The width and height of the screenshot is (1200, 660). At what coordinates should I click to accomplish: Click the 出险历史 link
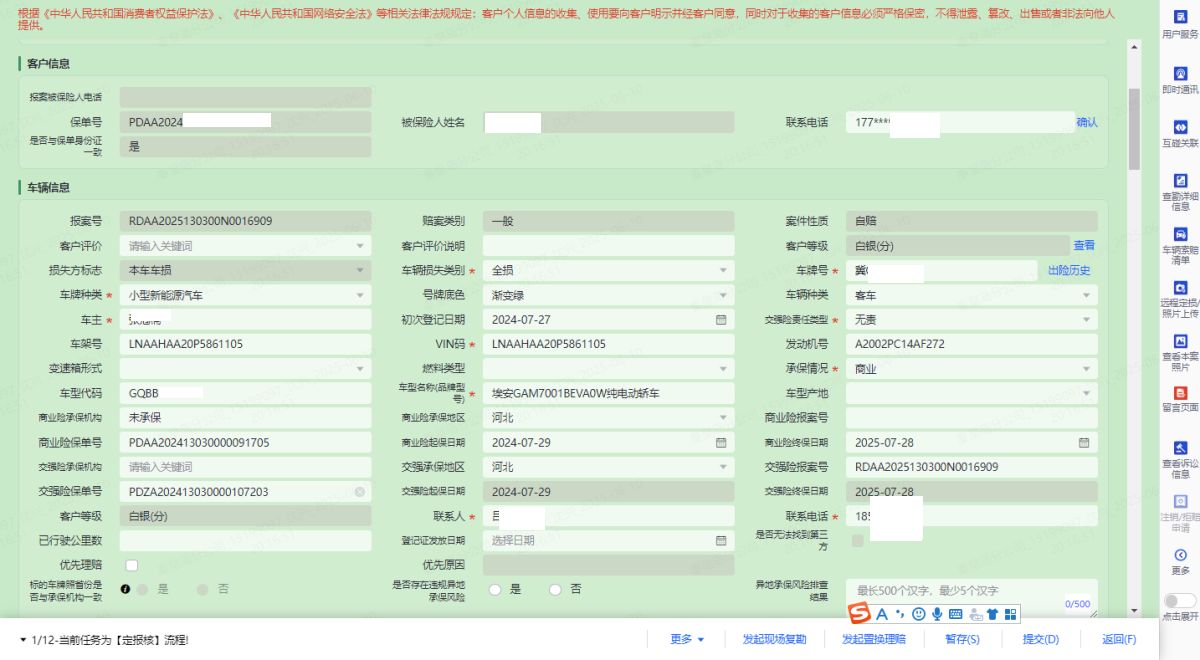coord(1069,271)
